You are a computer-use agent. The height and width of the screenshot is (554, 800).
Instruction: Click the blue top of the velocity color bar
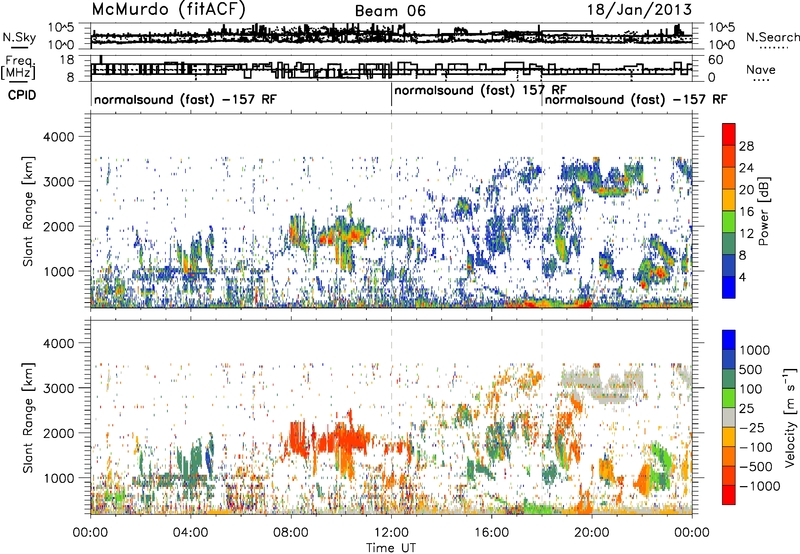(x=729, y=340)
